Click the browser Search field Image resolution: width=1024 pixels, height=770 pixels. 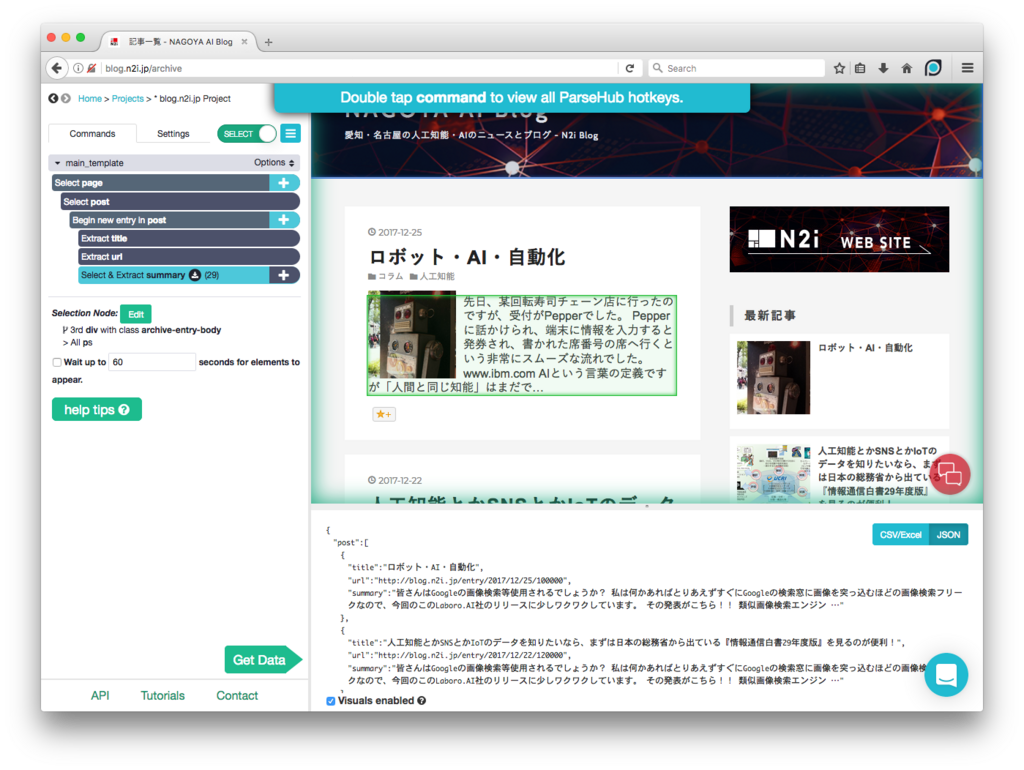click(x=737, y=68)
